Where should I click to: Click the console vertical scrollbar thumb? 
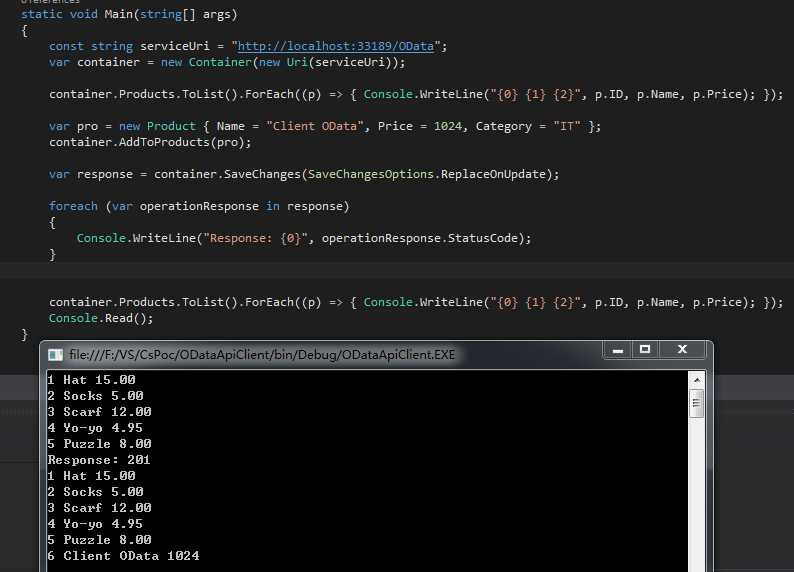[x=697, y=403]
